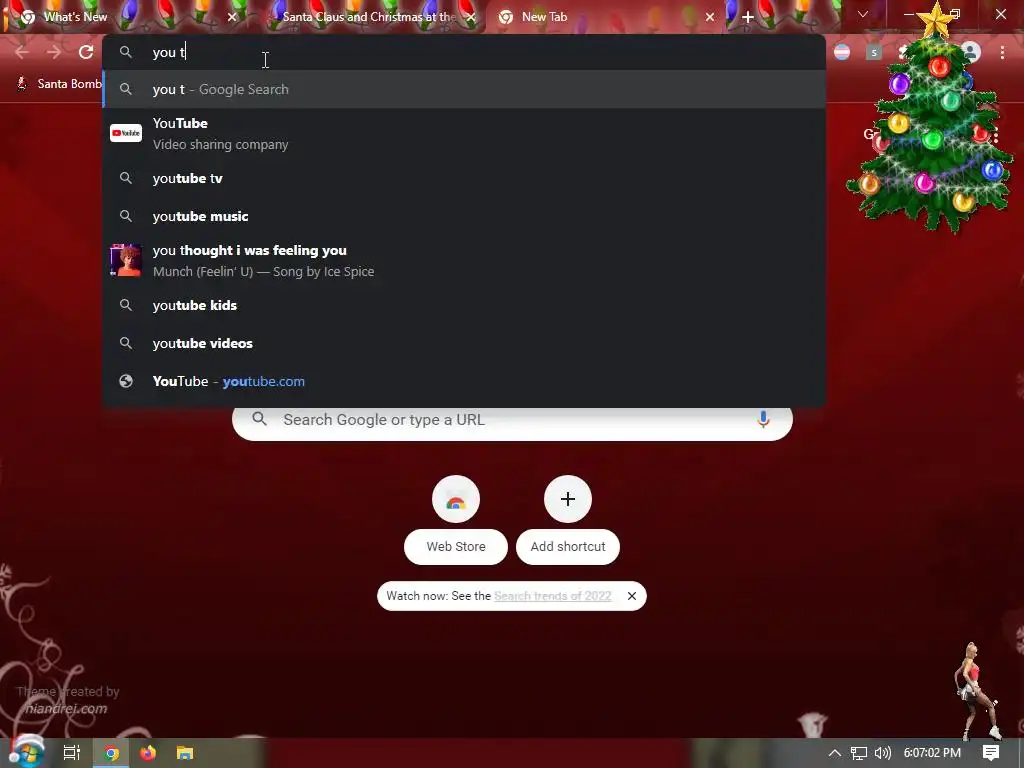Switch to Santa Claus and Christmas tab
The image size is (1024, 768).
369,17
